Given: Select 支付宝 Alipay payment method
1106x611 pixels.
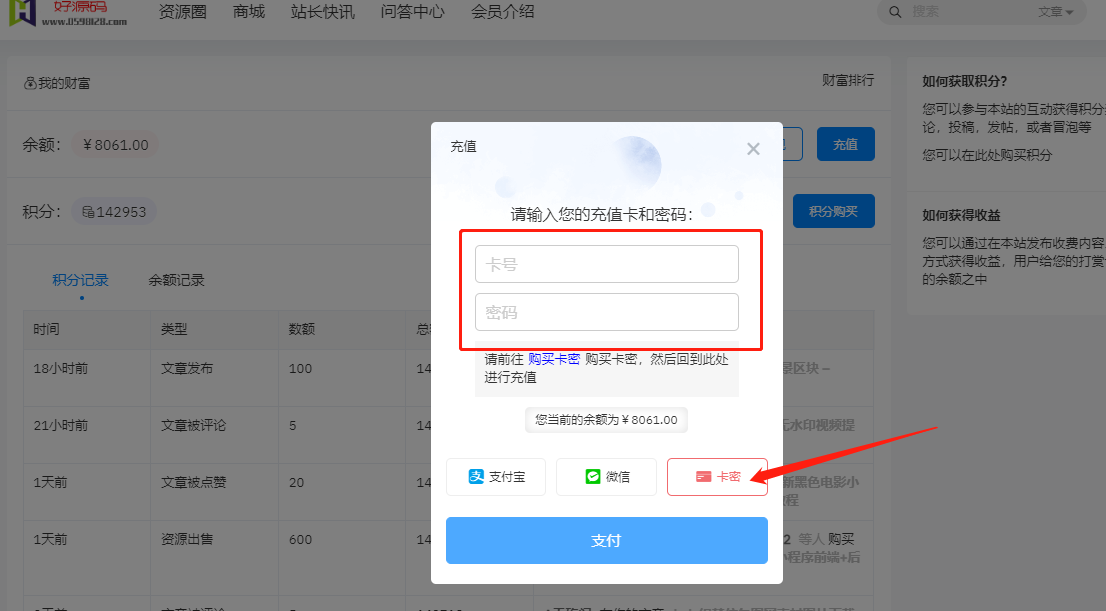Looking at the screenshot, I should 496,477.
